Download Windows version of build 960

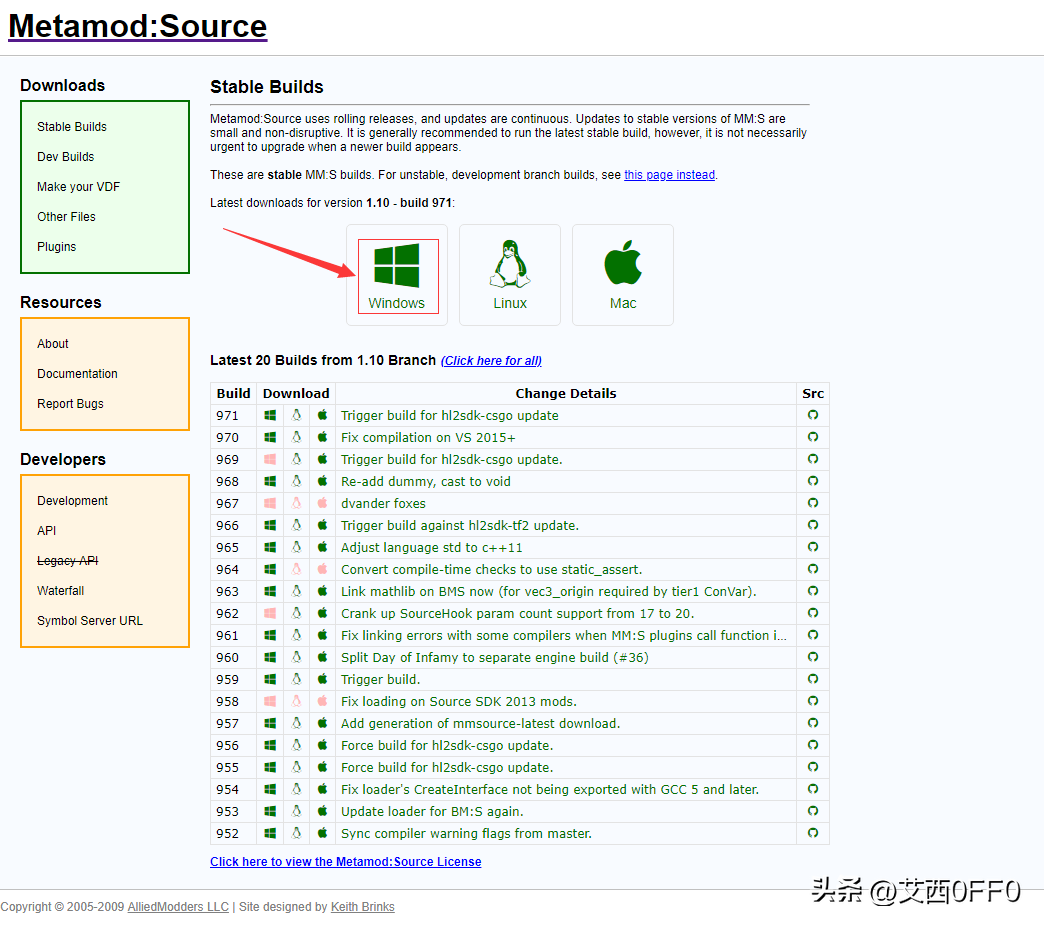click(x=270, y=658)
